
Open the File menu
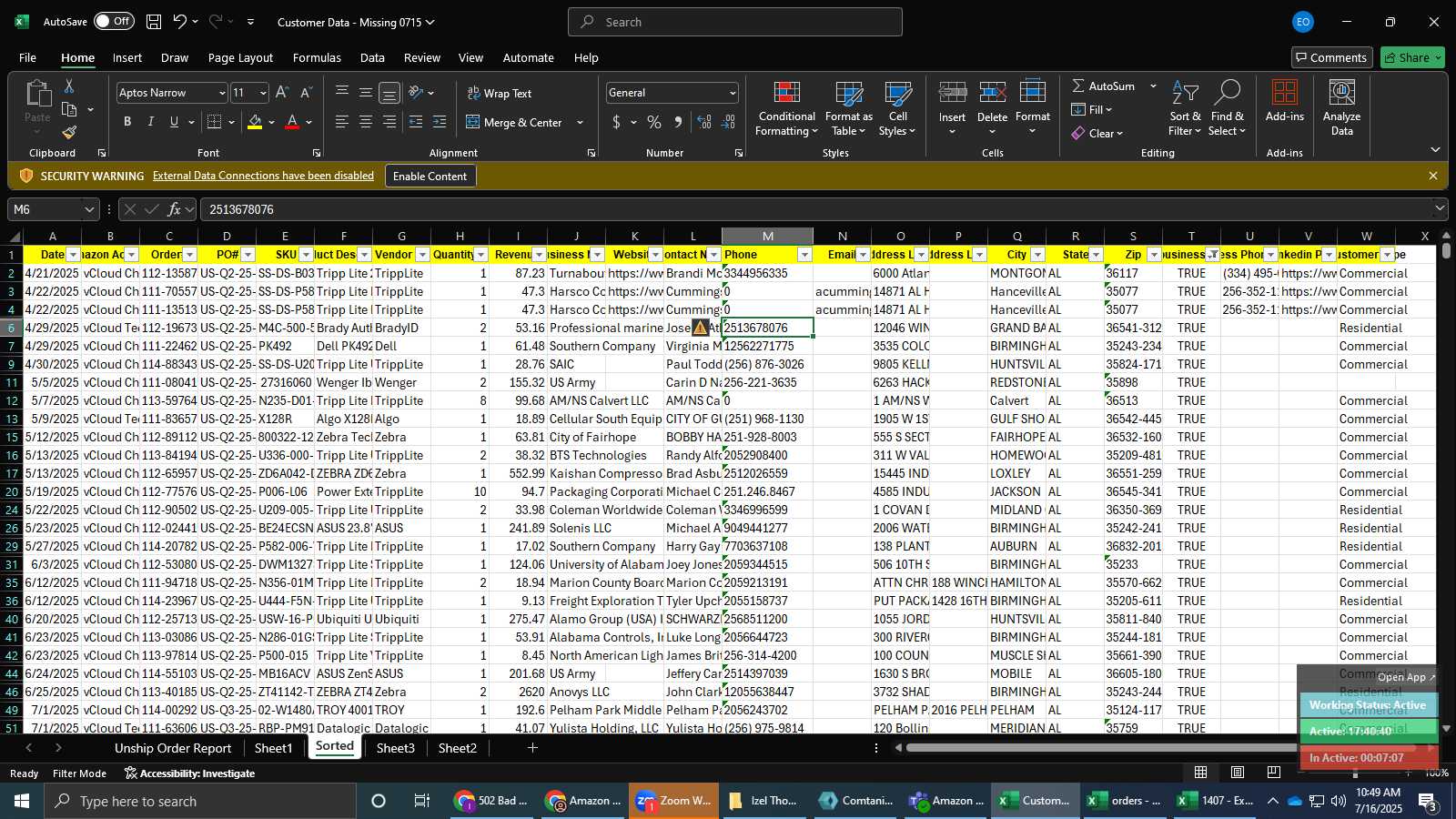(x=27, y=57)
